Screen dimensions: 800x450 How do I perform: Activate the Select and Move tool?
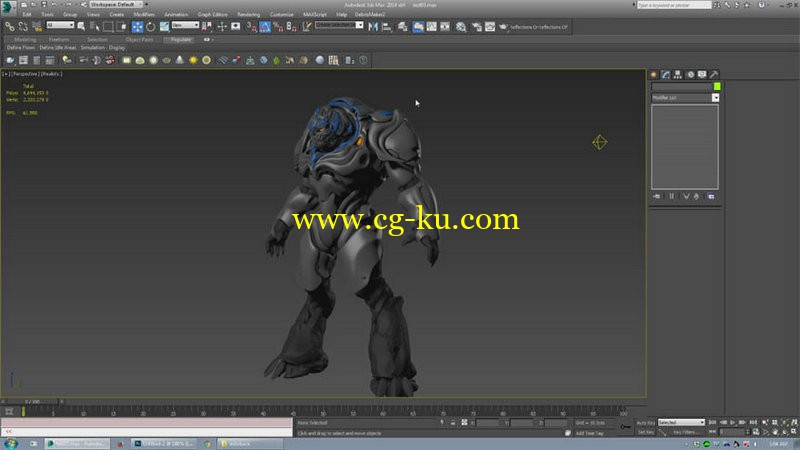click(x=137, y=27)
